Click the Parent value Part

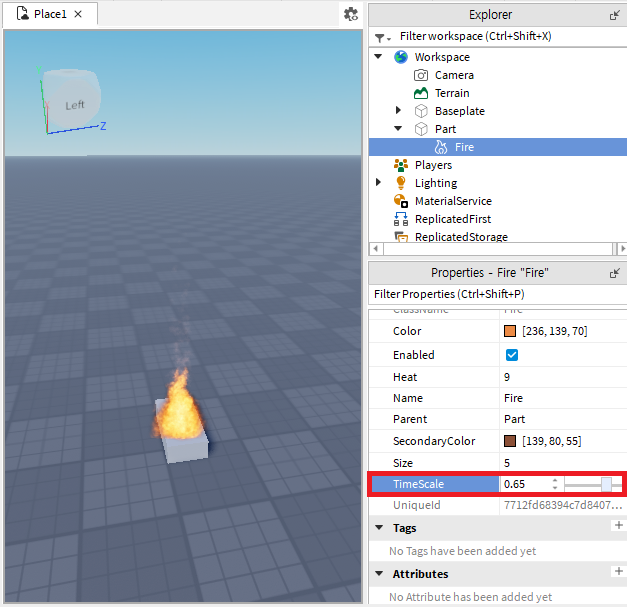tap(514, 419)
